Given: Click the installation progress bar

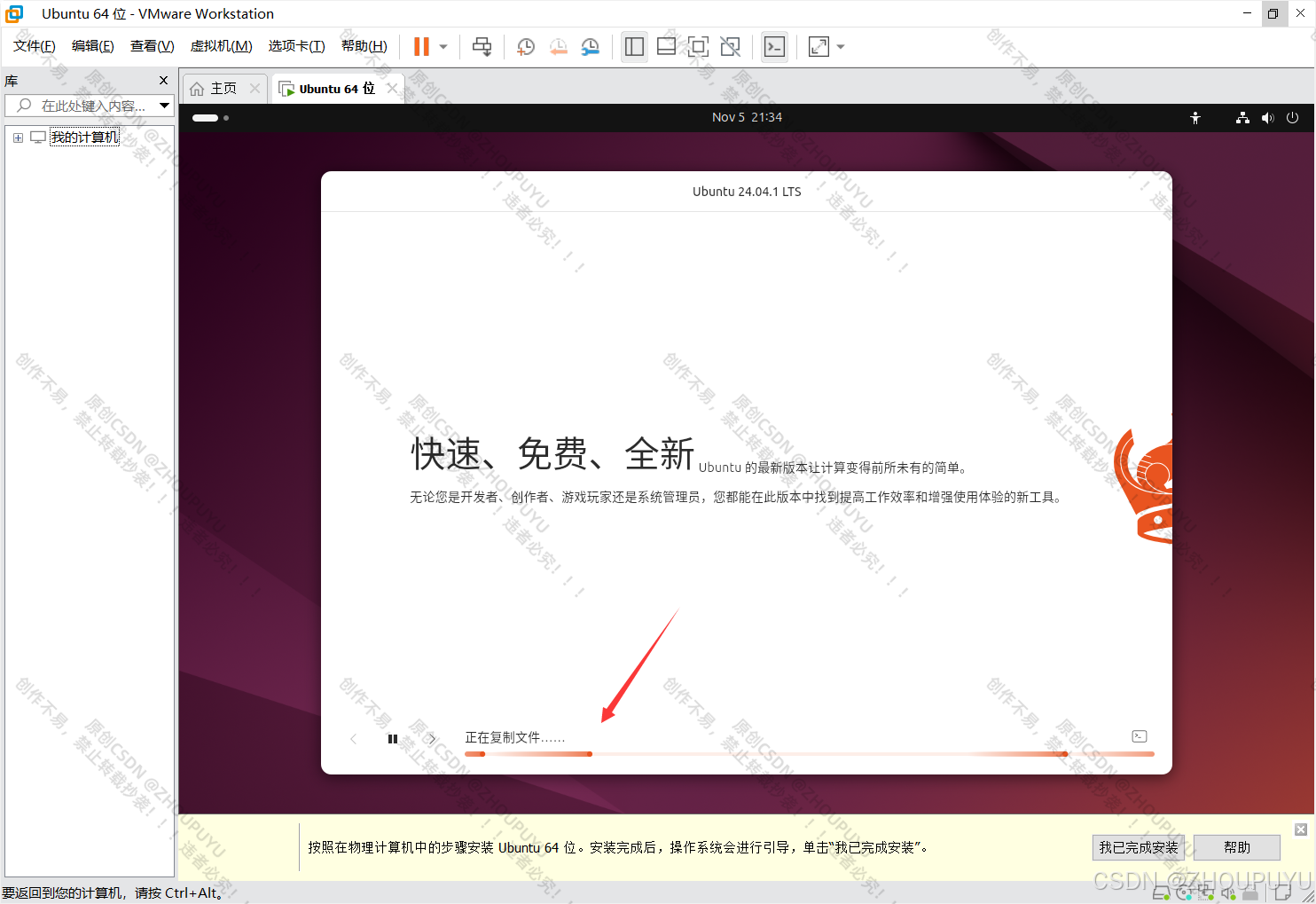Looking at the screenshot, I should [810, 754].
